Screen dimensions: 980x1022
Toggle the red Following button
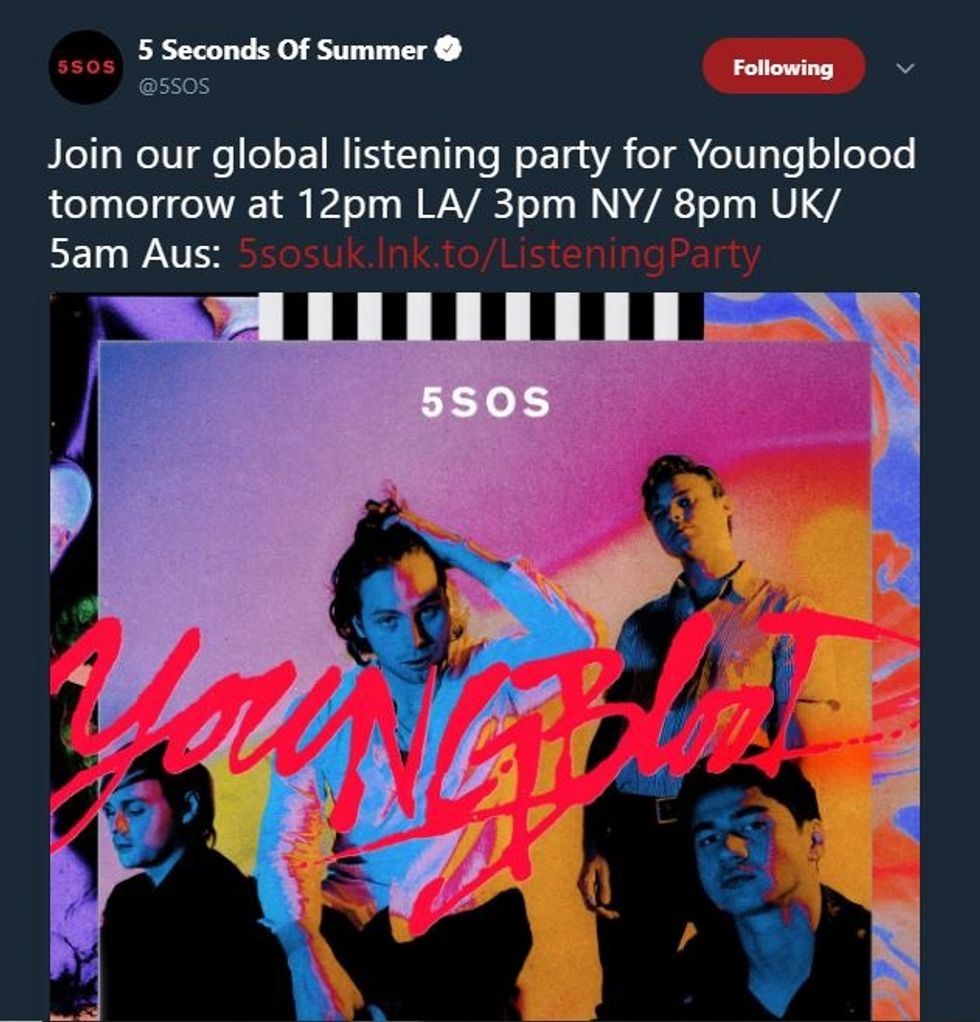tap(783, 66)
